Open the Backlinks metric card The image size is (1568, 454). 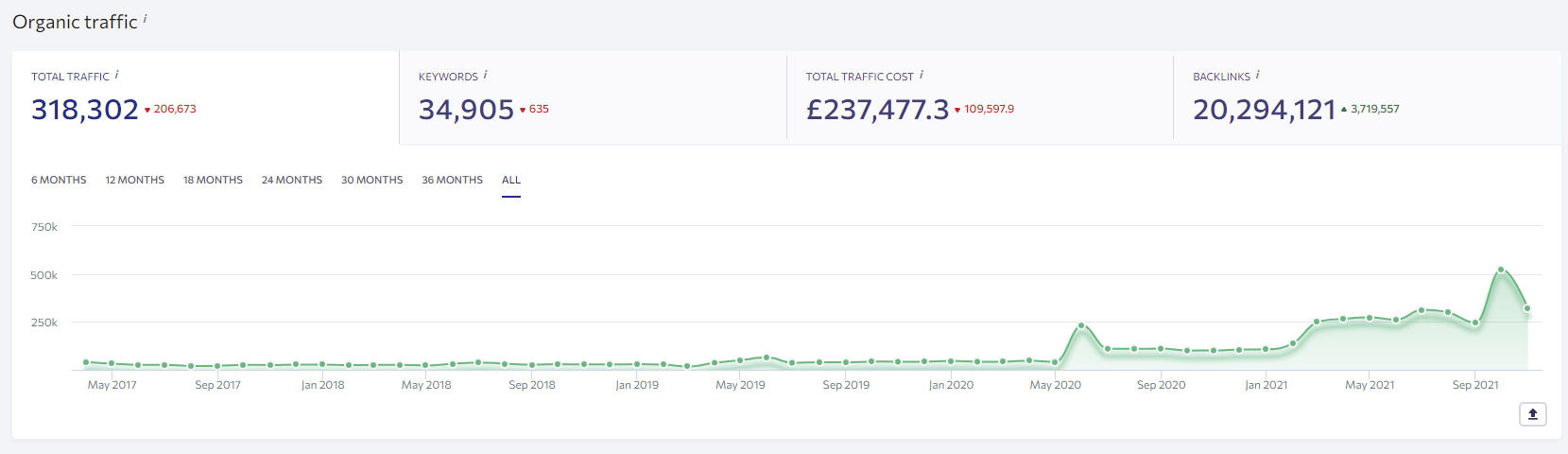point(1367,97)
